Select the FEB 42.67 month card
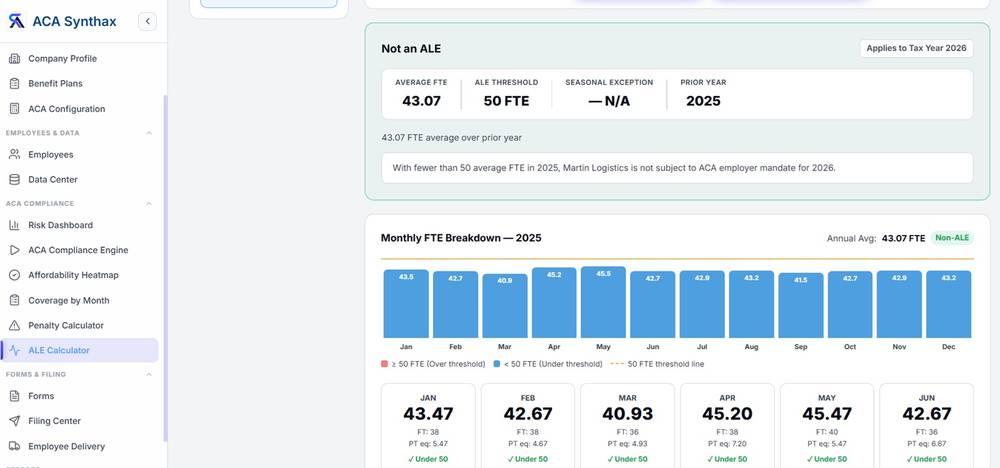 pos(528,426)
